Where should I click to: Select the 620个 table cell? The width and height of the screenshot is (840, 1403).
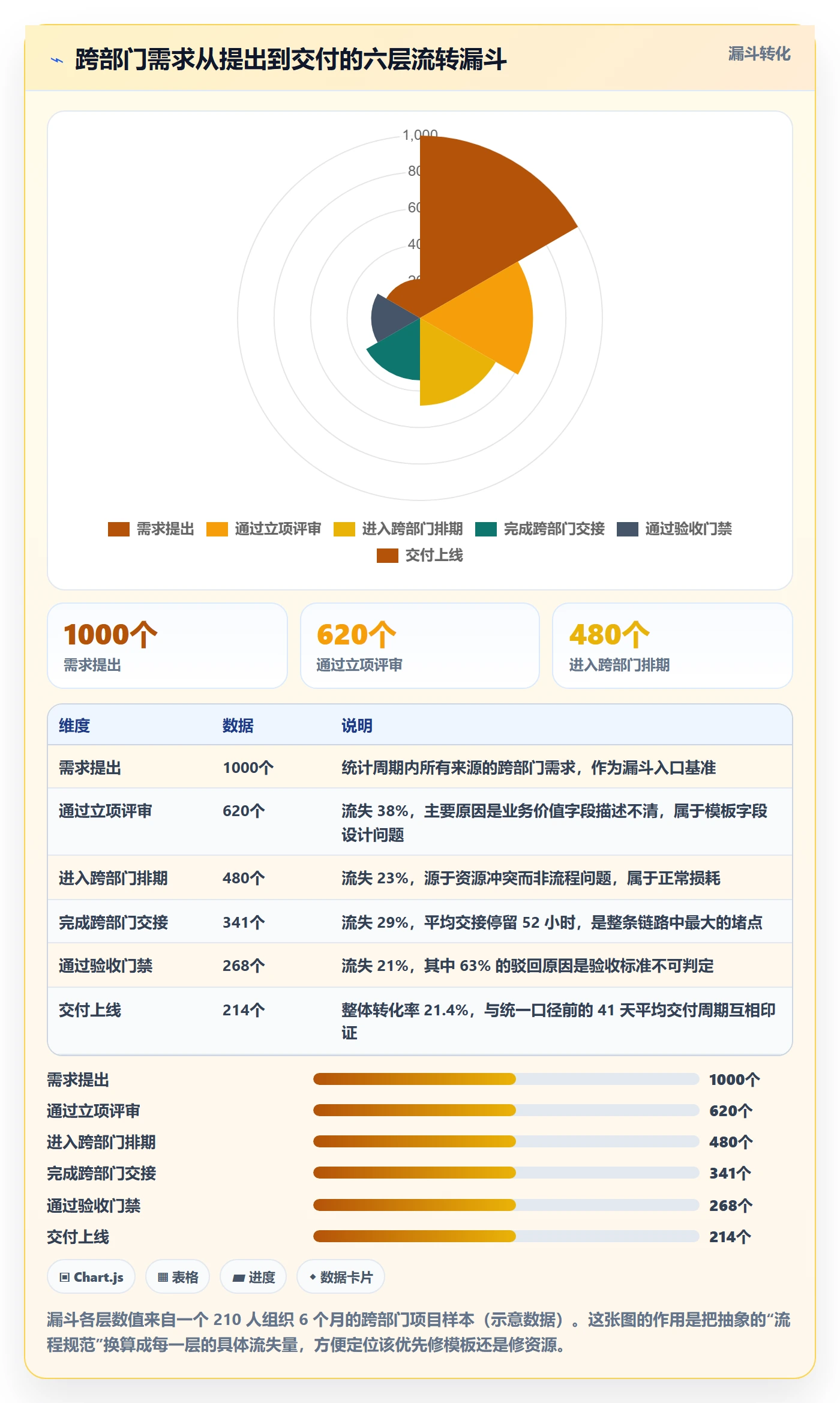(244, 811)
